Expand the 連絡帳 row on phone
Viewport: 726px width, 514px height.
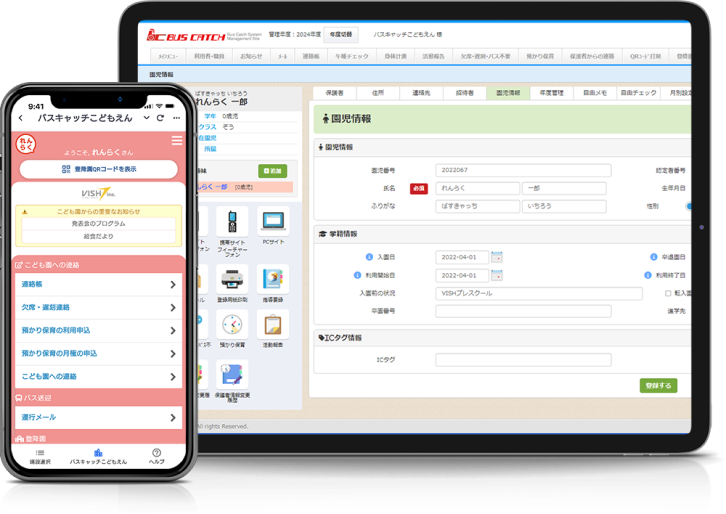(98, 285)
